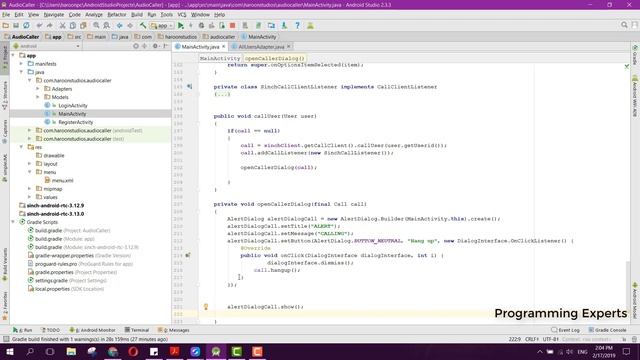The image size is (640, 360).
Task: Open the Refactor menu
Action: 117,14
